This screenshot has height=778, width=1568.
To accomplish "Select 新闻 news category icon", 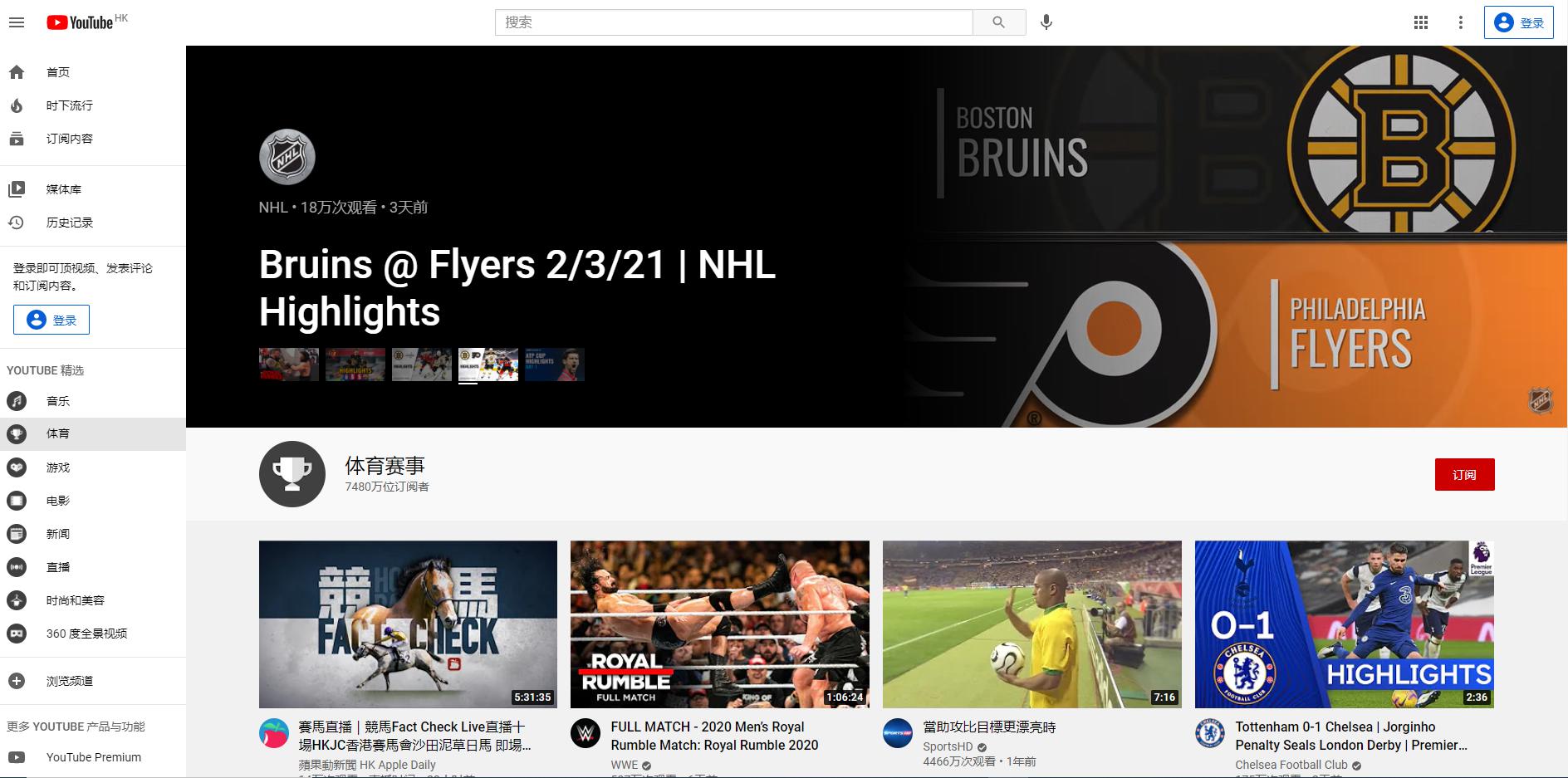I will click(x=17, y=534).
